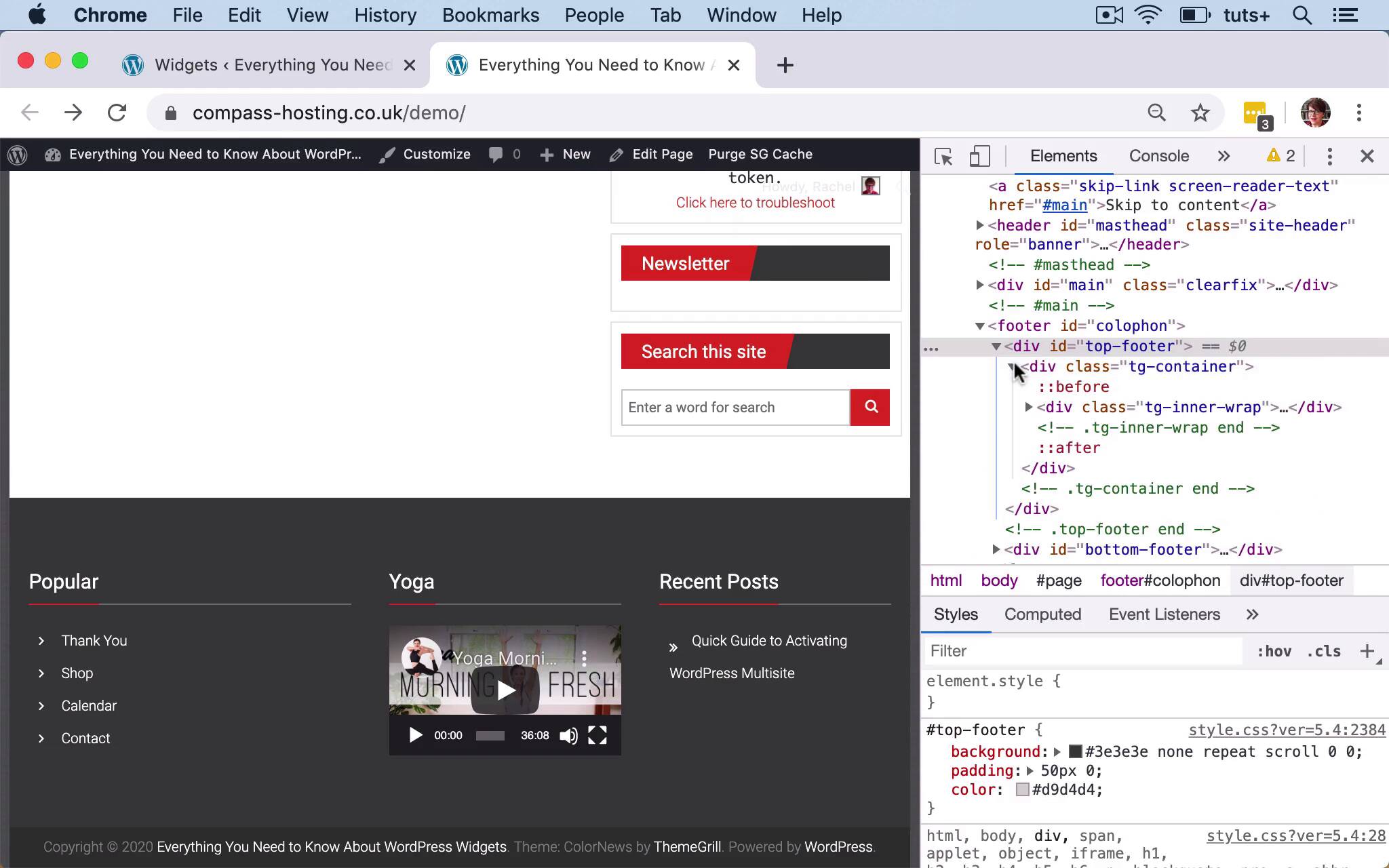Open DevTools customize three-dot menu
This screenshot has height=868, width=1389.
point(1329,157)
